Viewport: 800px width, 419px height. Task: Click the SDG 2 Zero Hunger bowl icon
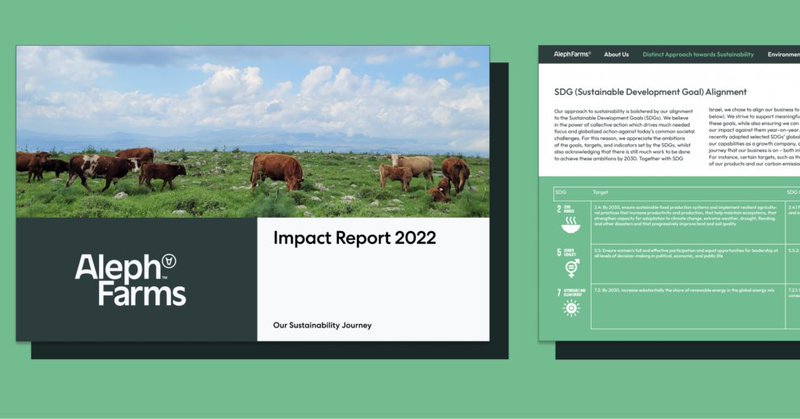tap(570, 225)
